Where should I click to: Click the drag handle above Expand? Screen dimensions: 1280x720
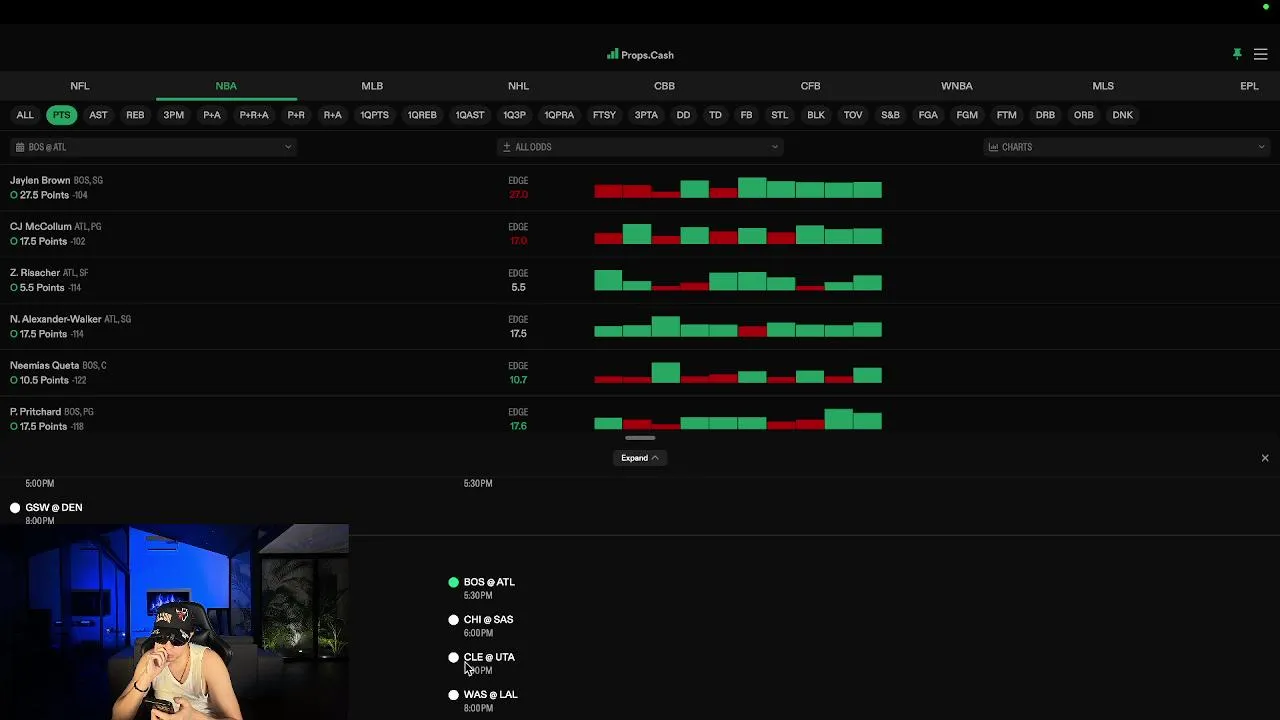click(640, 438)
